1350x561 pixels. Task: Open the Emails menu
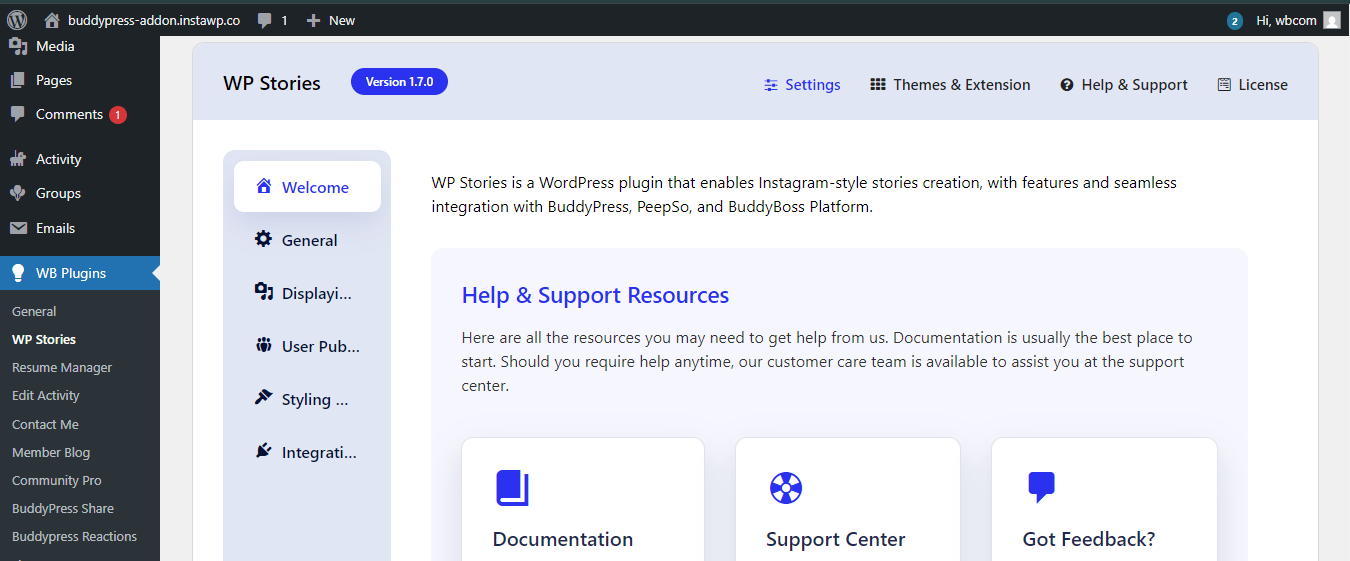tap(80, 228)
